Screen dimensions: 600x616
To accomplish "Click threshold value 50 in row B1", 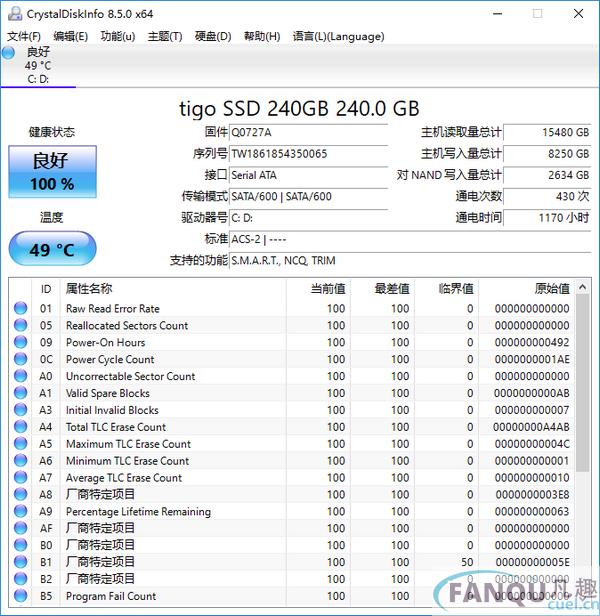I will pos(467,562).
